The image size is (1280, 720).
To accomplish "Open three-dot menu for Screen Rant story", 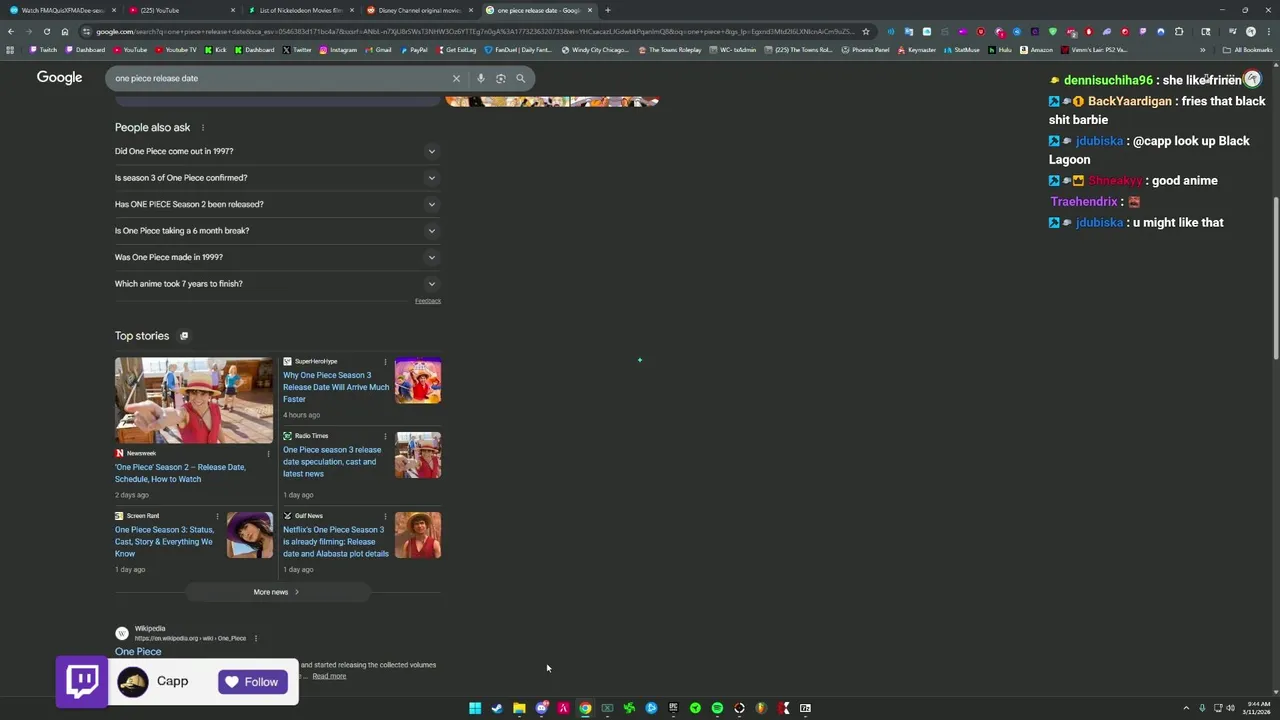I will (x=217, y=516).
